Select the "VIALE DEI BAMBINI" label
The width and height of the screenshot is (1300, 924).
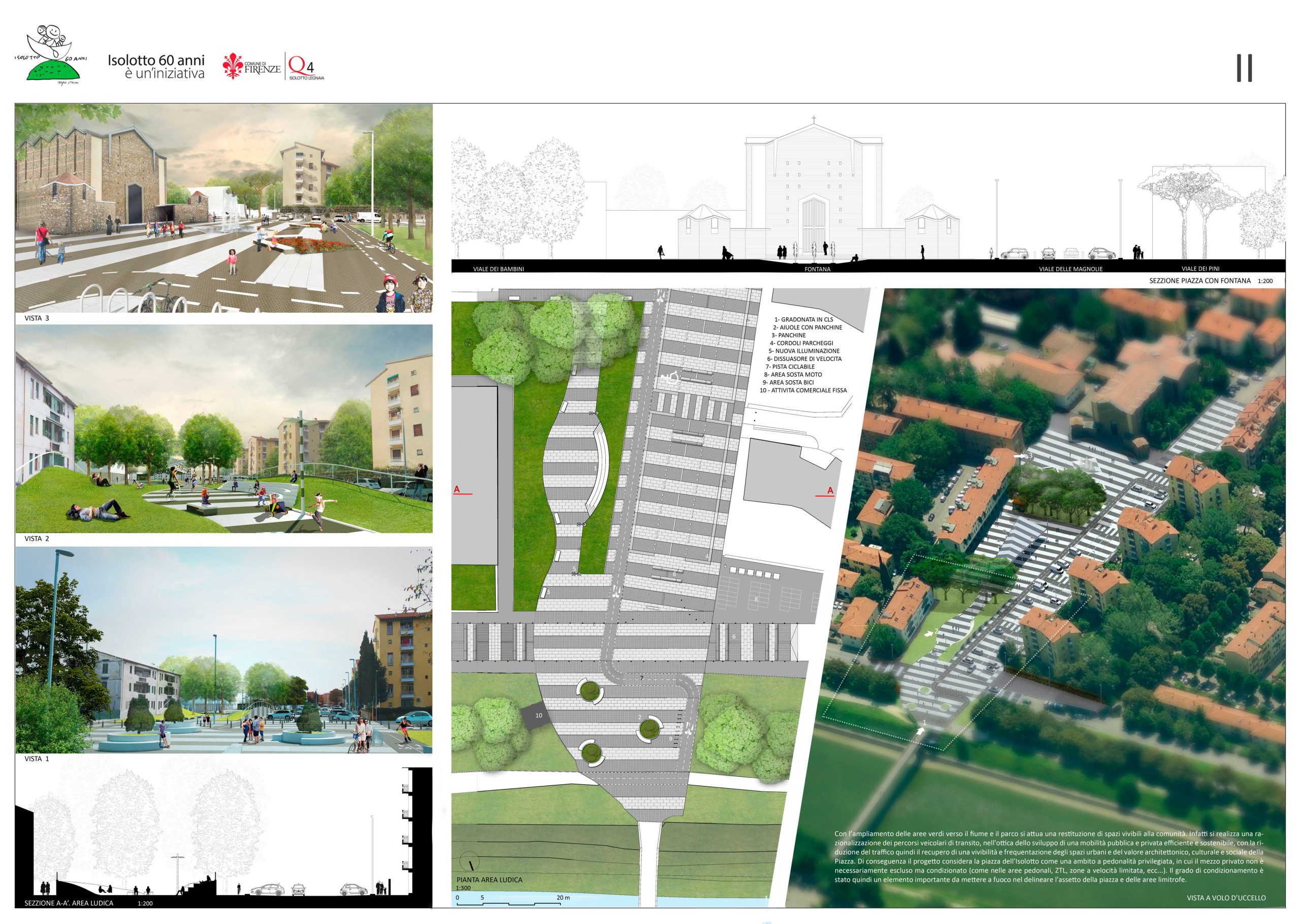[498, 269]
